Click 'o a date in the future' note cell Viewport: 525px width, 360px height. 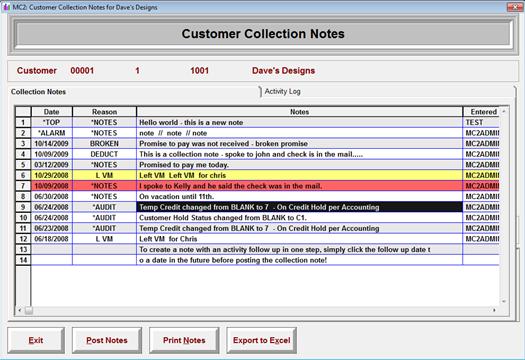[299, 260]
